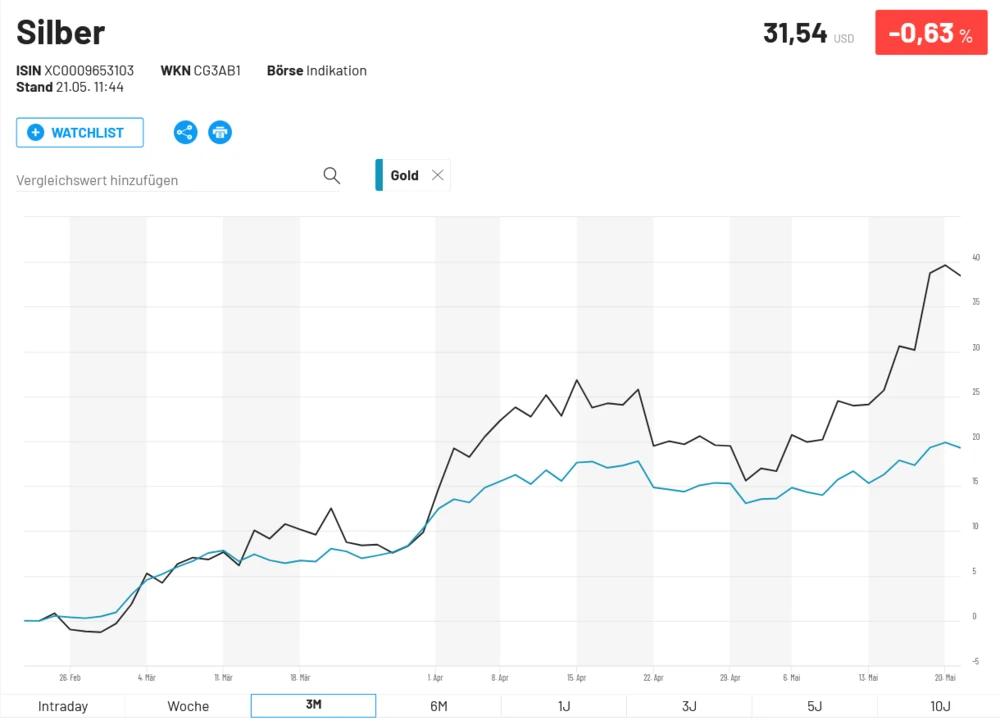Open the 1J time range tab

pyautogui.click(x=564, y=706)
